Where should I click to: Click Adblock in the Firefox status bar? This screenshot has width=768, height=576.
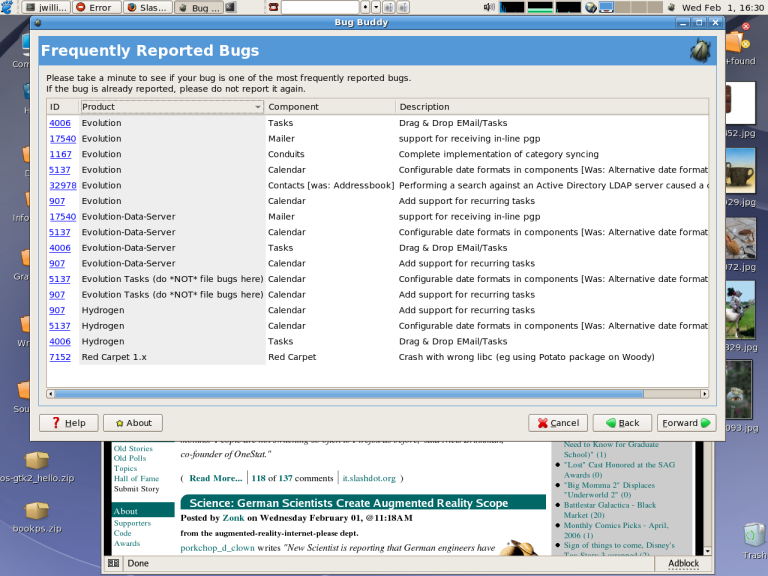684,563
